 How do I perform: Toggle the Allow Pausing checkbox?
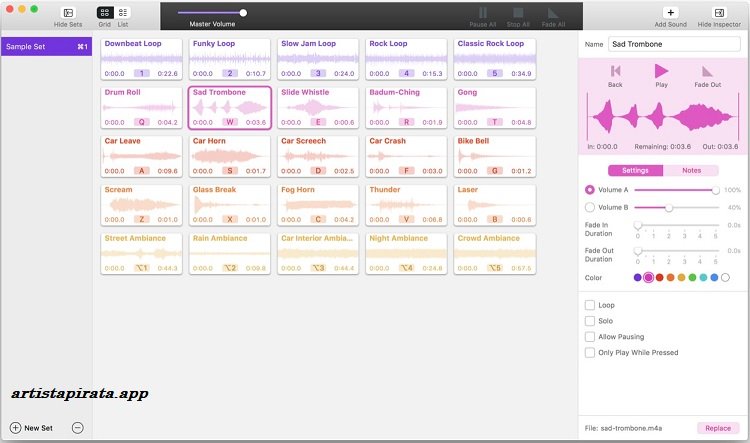(590, 337)
